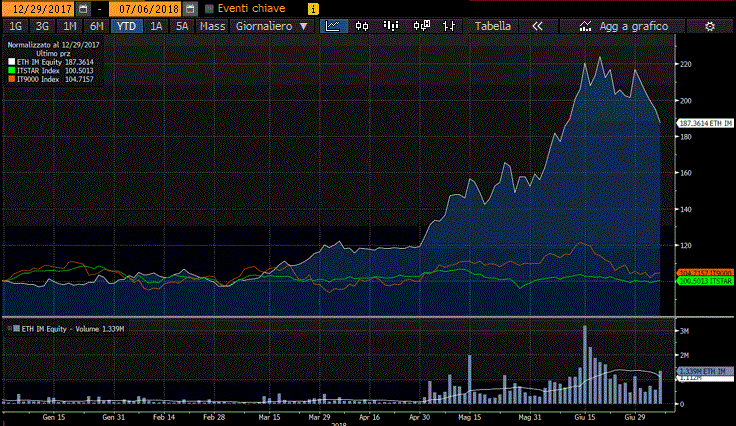Select the line chart type icon
Image resolution: width=736 pixels, height=426 pixels.
pos(334,26)
